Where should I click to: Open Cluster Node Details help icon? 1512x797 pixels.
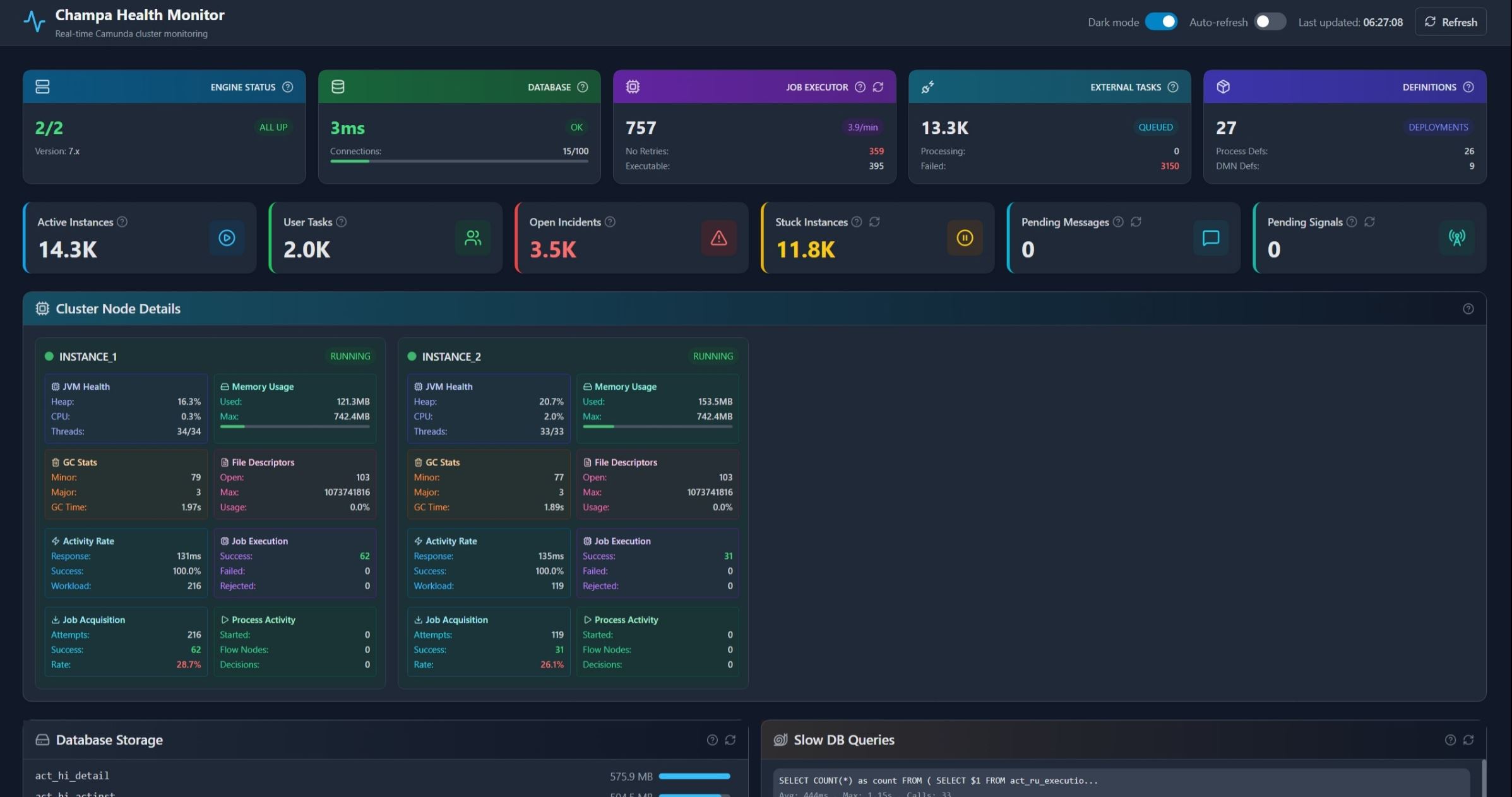pyautogui.click(x=1468, y=309)
